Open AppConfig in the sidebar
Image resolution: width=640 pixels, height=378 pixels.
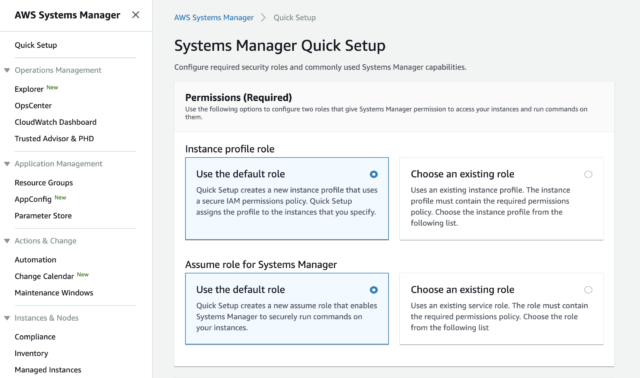point(33,199)
